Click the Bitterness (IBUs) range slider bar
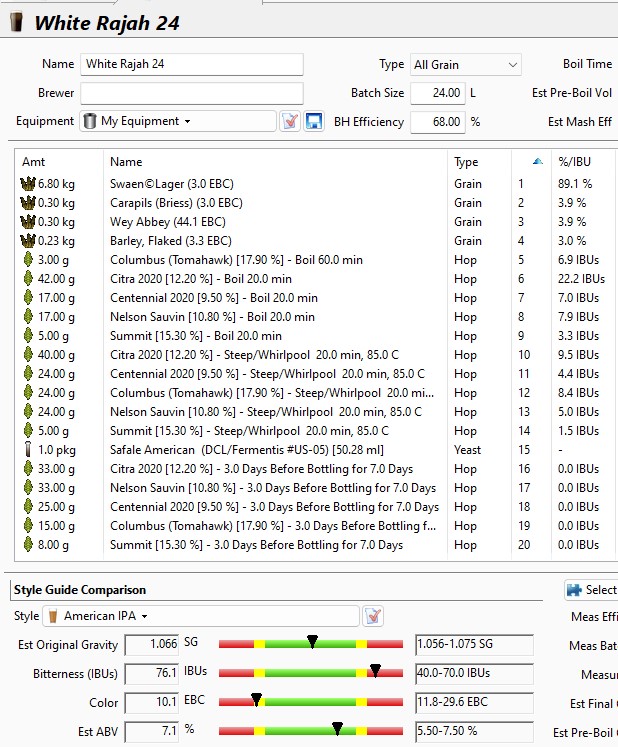The height and width of the screenshot is (747, 618). [x=310, y=674]
